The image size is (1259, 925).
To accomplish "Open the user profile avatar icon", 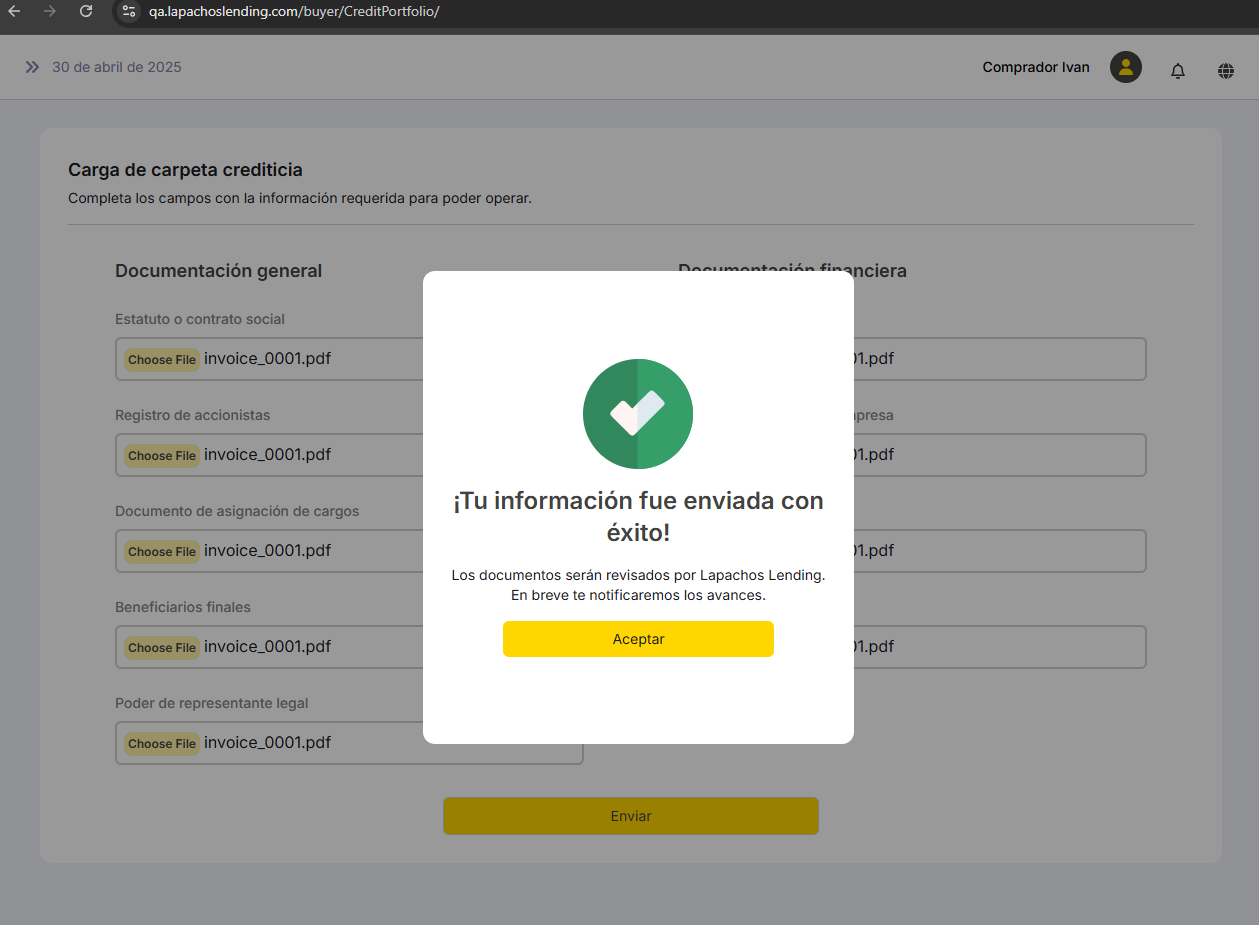I will [1126, 67].
